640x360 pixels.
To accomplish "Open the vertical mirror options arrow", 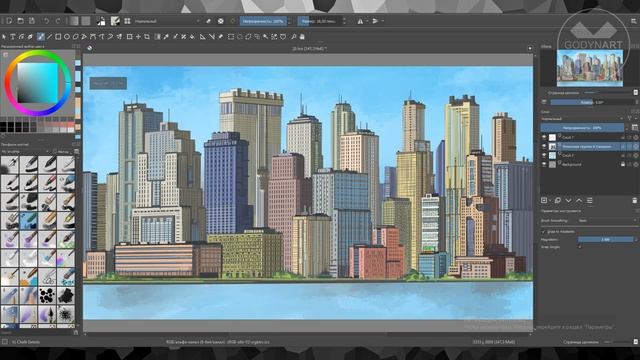I will tap(382, 21).
